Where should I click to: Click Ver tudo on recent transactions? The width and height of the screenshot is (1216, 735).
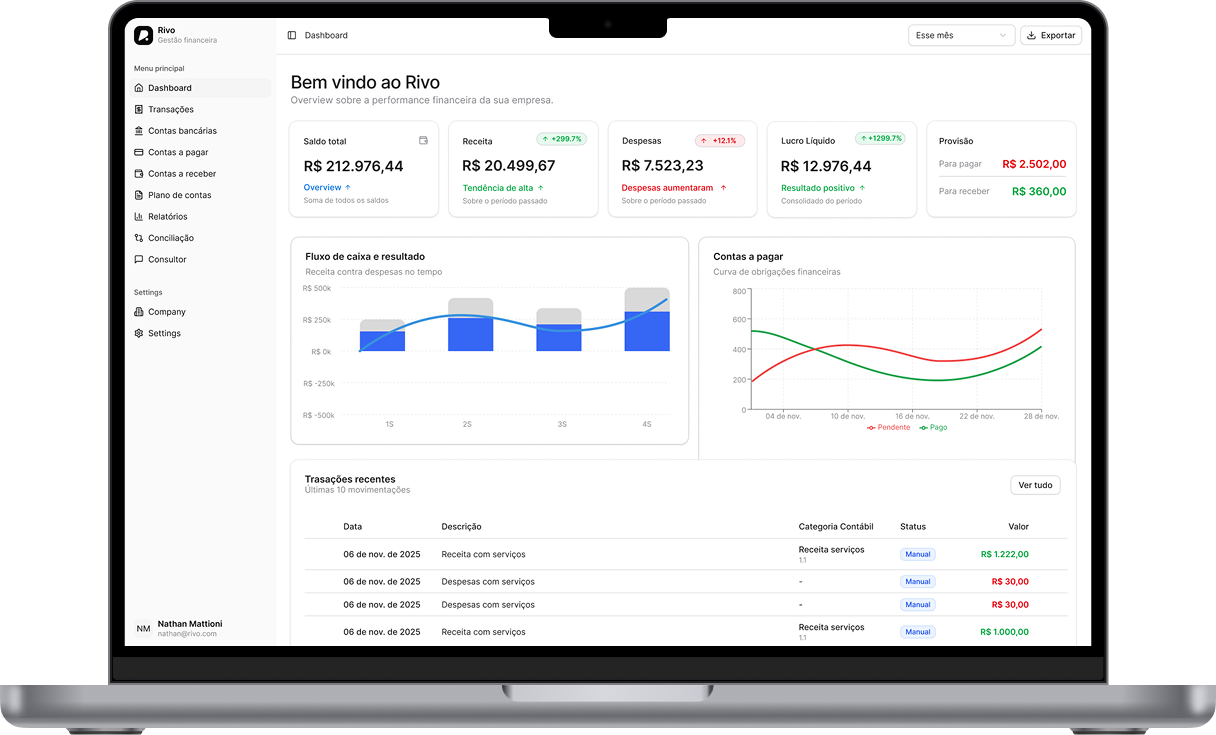tap(1035, 484)
